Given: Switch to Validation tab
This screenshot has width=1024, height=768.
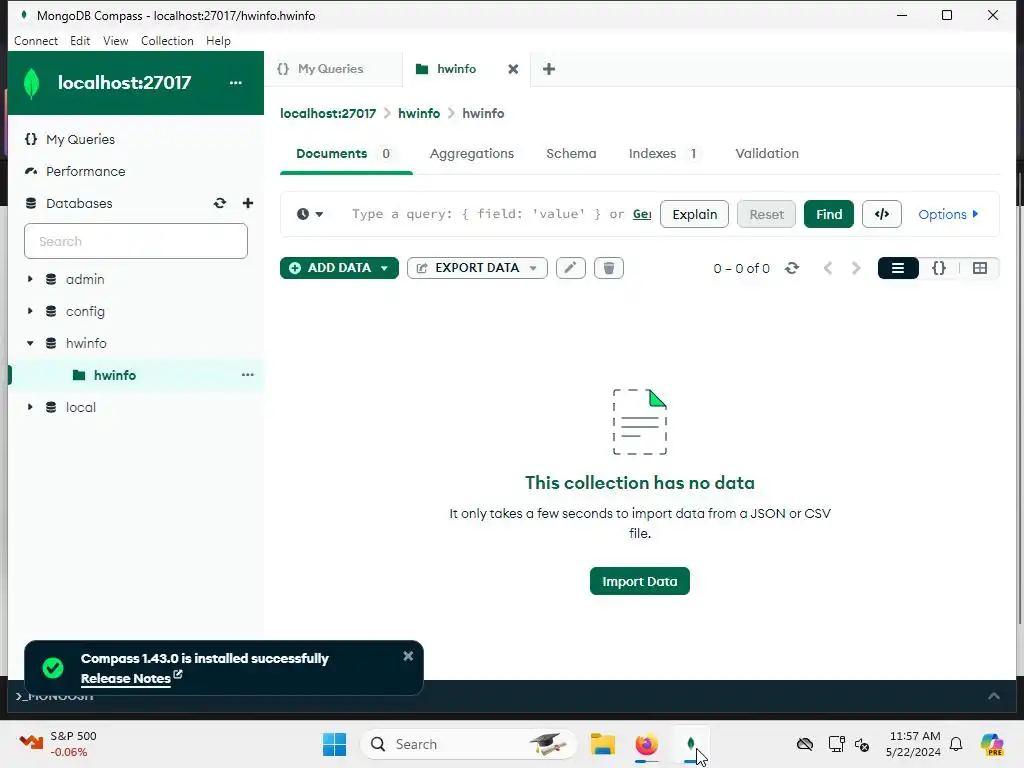Looking at the screenshot, I should tap(767, 153).
